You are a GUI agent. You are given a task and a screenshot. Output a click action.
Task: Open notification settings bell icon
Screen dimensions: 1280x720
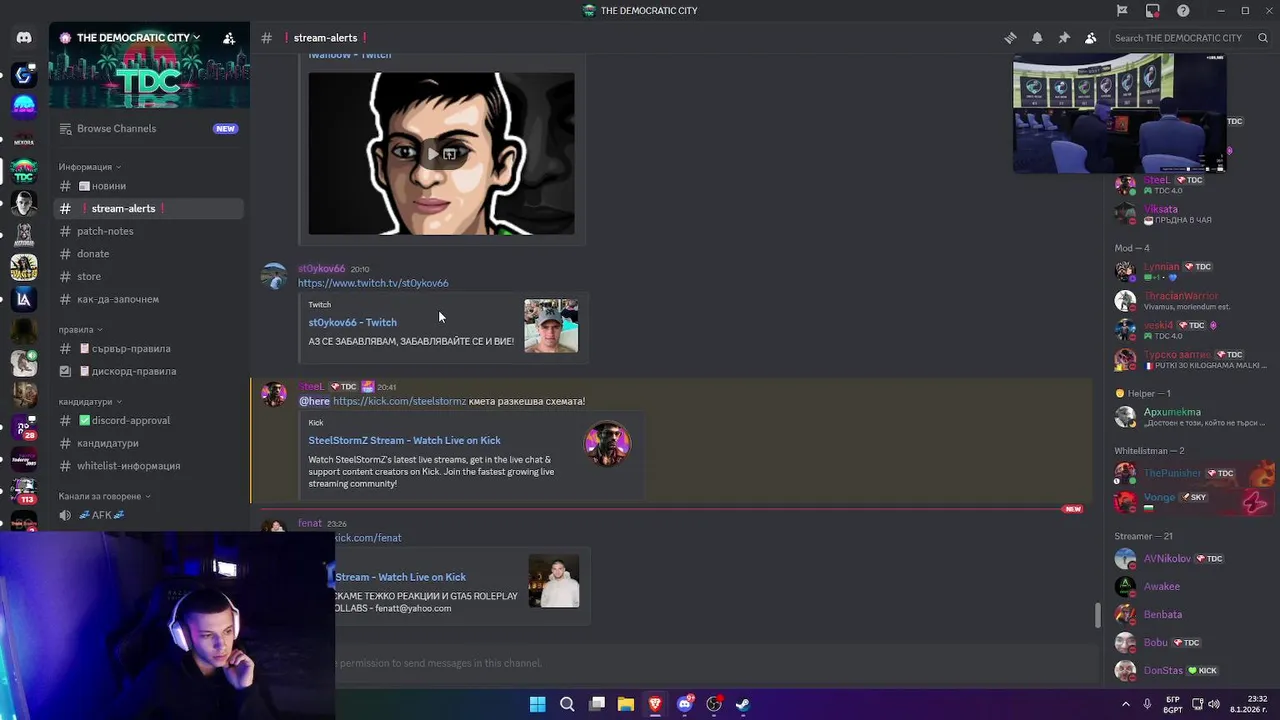pos(1037,38)
